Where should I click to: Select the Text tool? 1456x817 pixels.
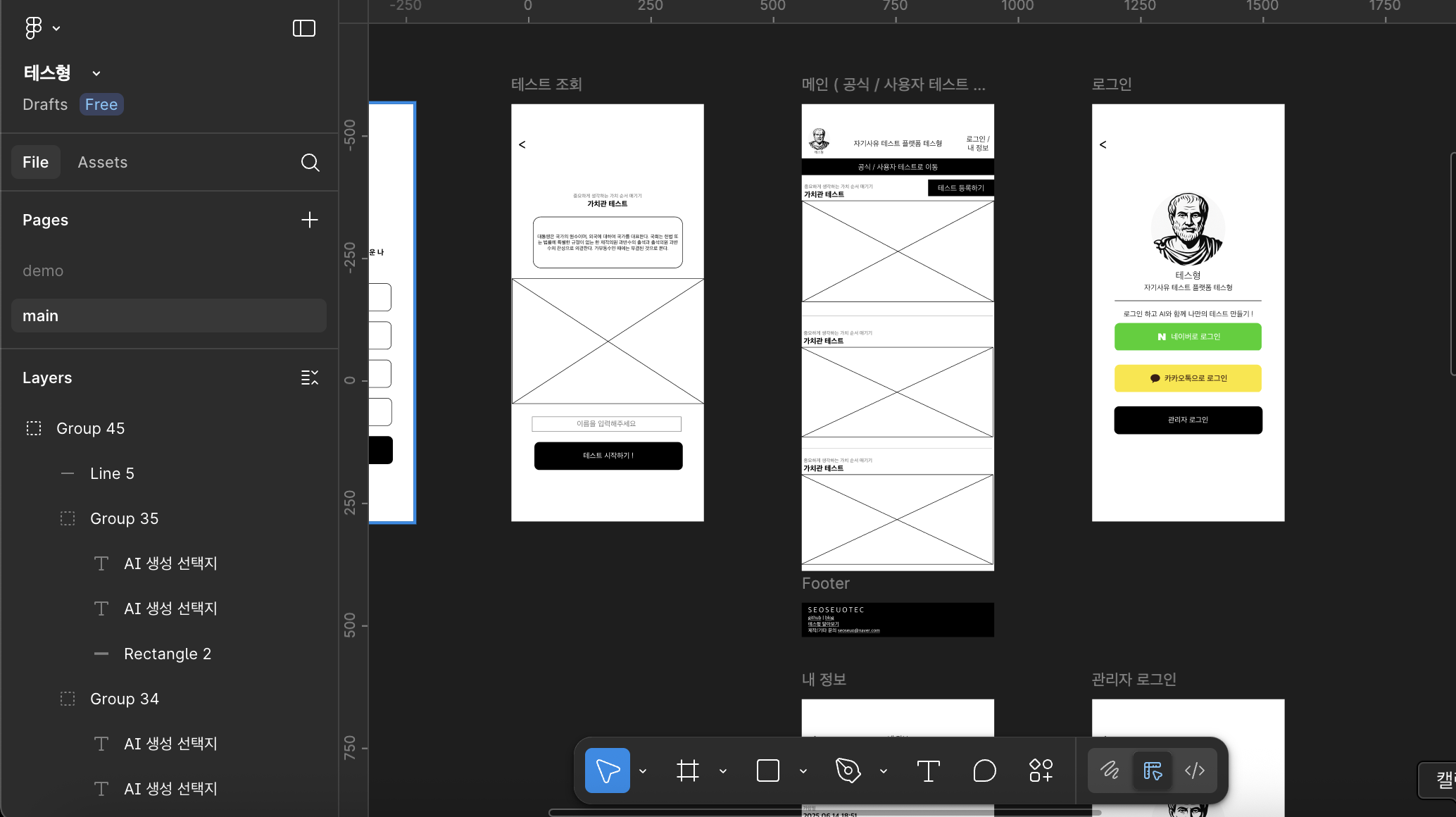click(928, 771)
